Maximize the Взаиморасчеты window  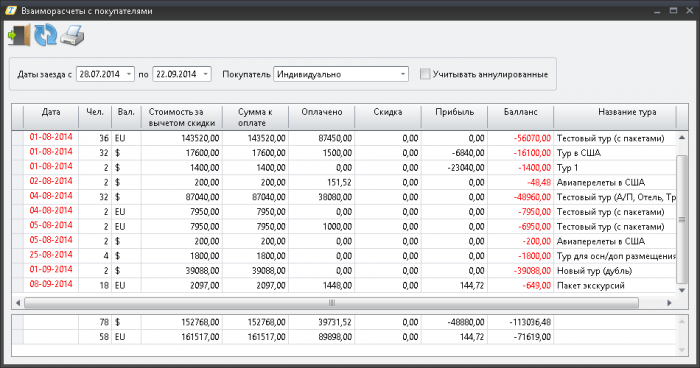[673, 11]
